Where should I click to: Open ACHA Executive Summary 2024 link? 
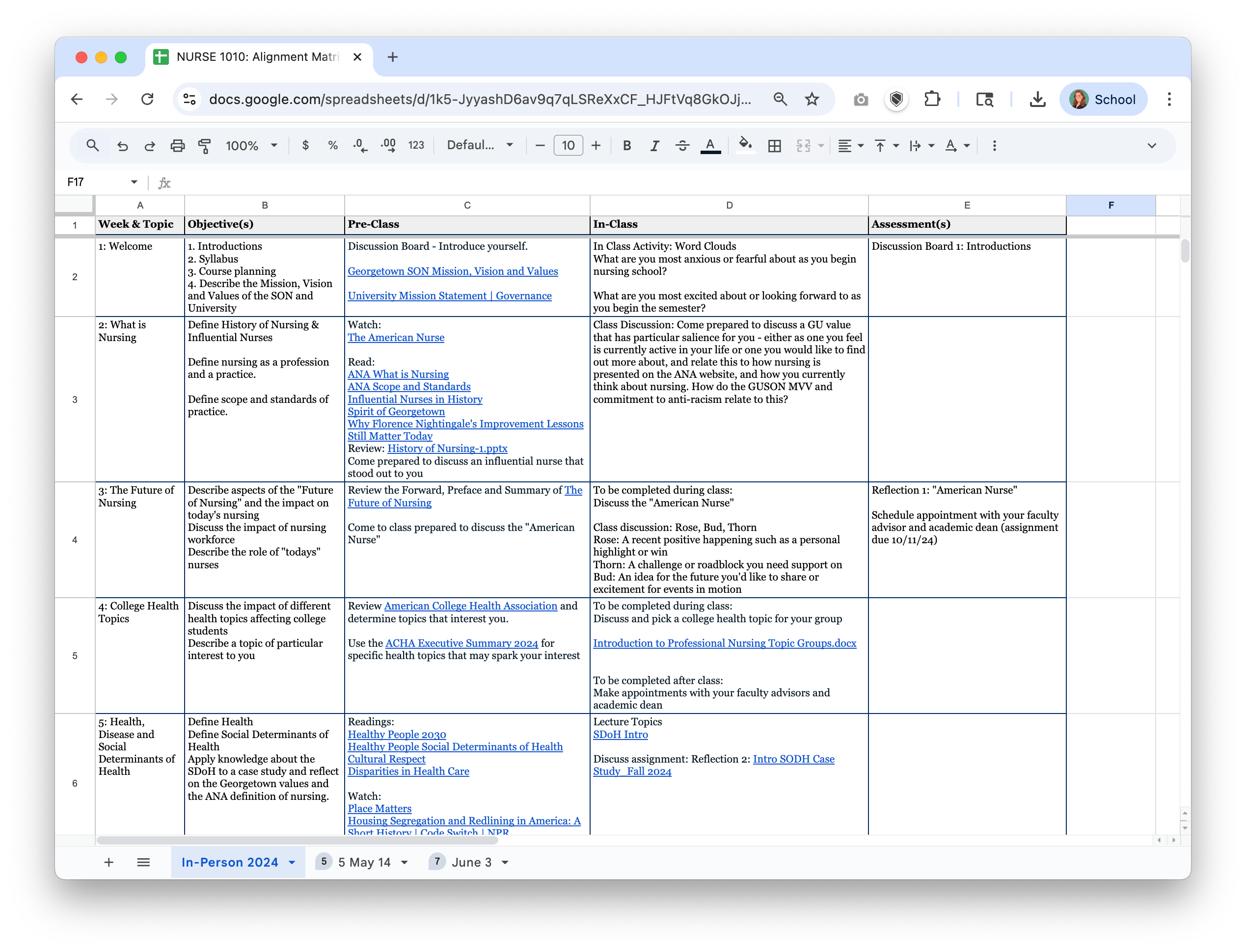click(461, 643)
